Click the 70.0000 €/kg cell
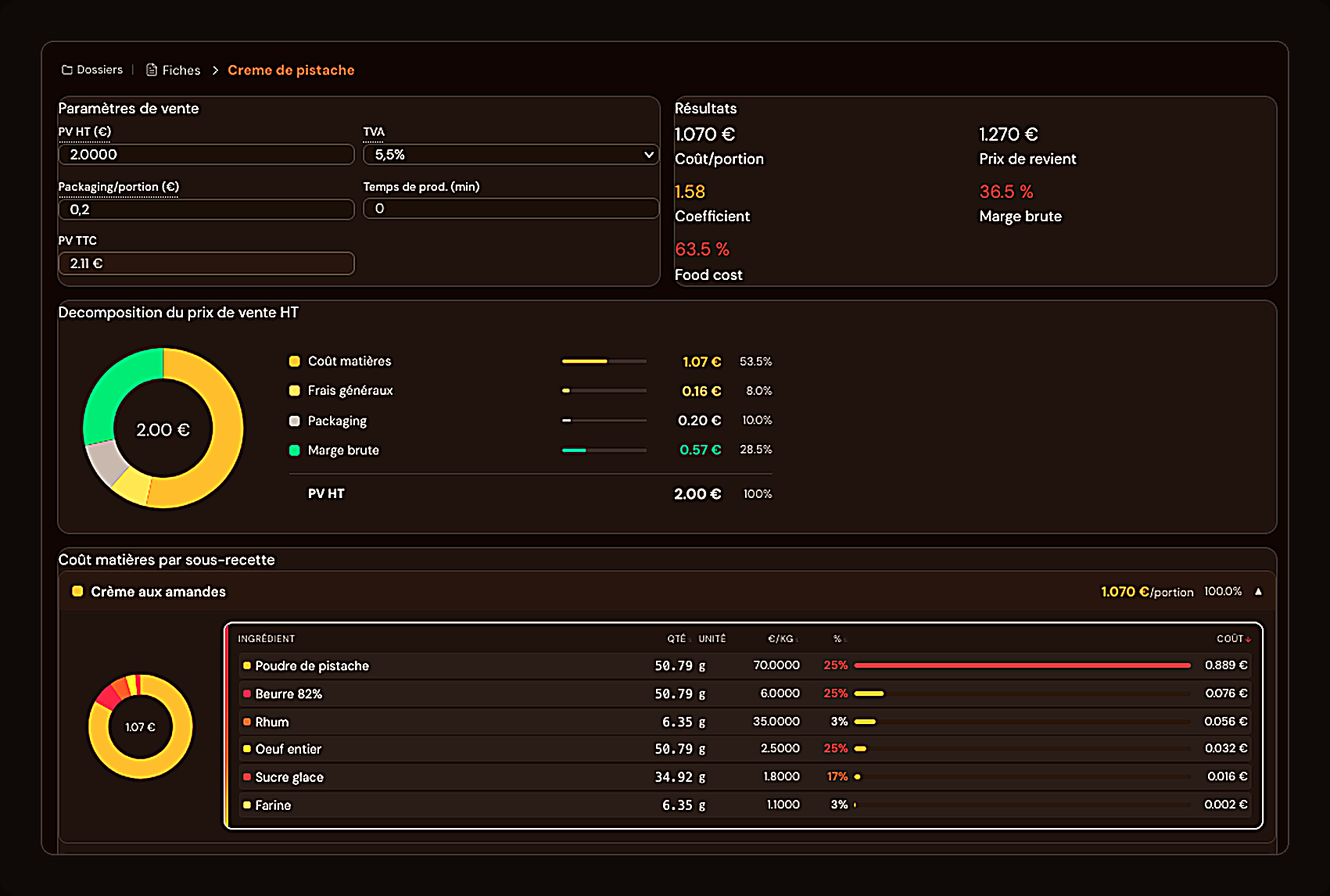 (776, 665)
